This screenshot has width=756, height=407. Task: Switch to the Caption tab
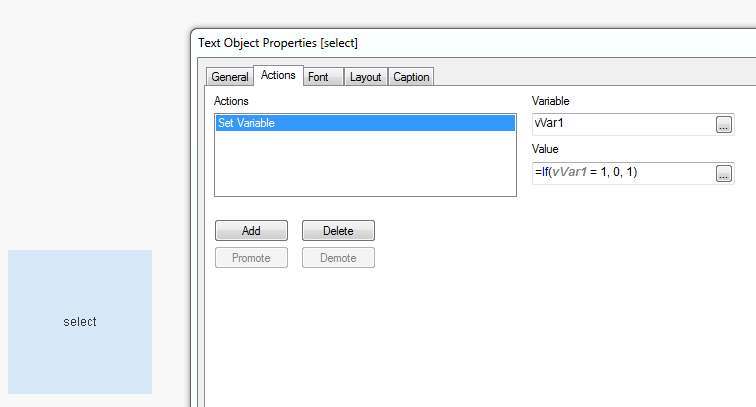411,77
